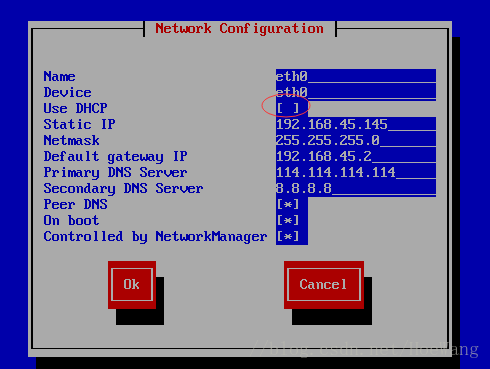
Task: Click the 'Default gateway IP' label
Action: [x=115, y=156]
